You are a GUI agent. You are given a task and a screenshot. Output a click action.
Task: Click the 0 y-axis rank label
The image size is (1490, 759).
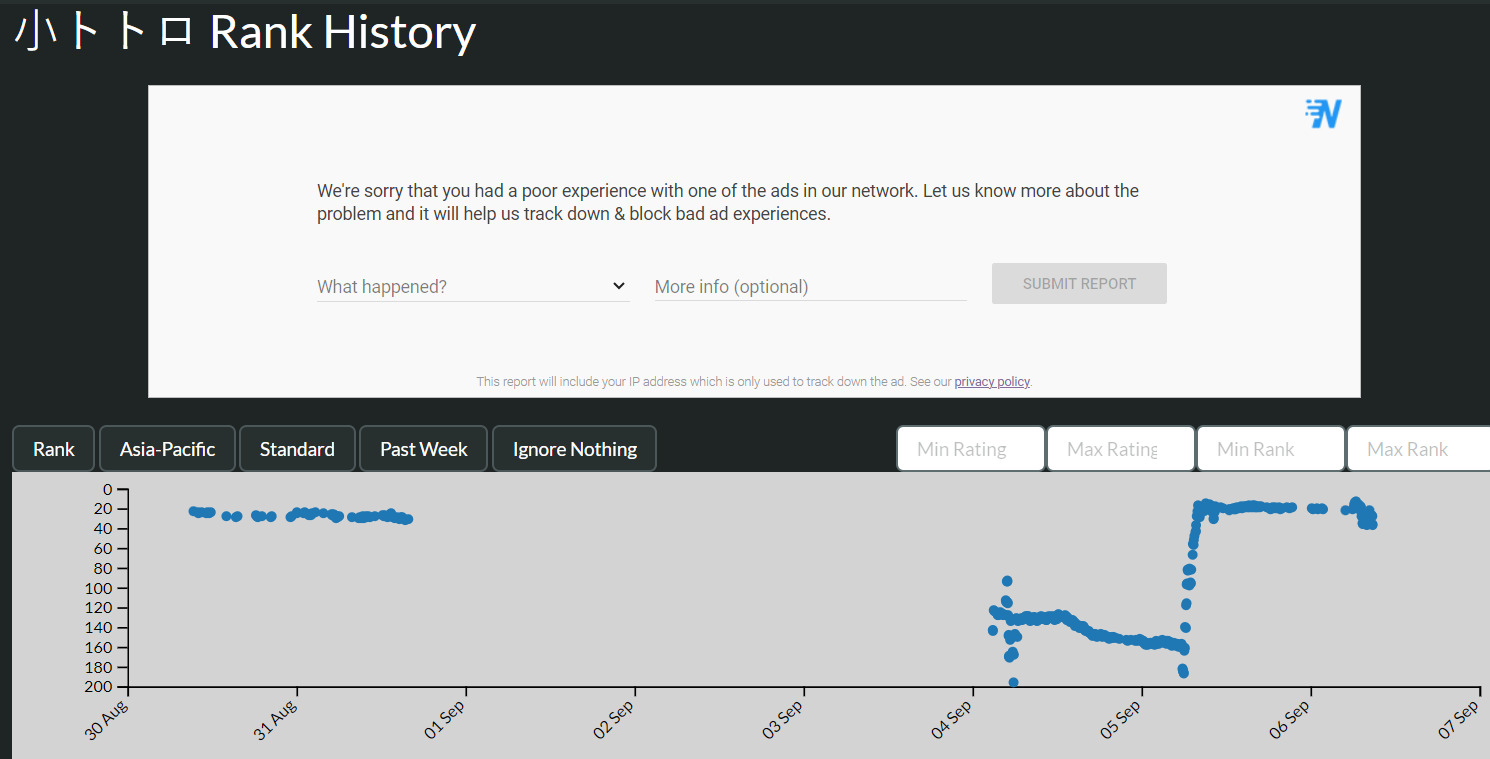coord(107,489)
